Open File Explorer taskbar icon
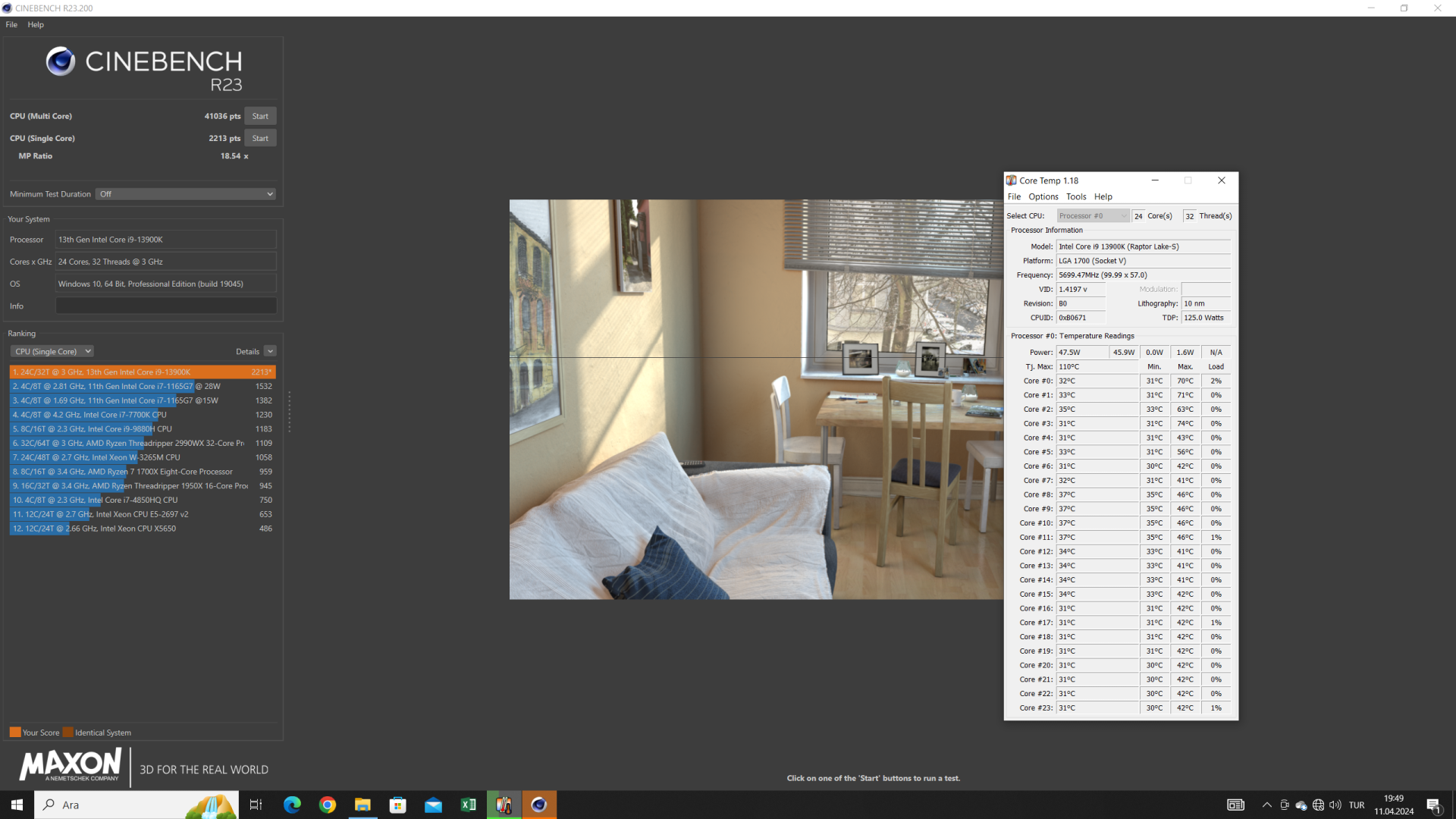 pos(362,805)
